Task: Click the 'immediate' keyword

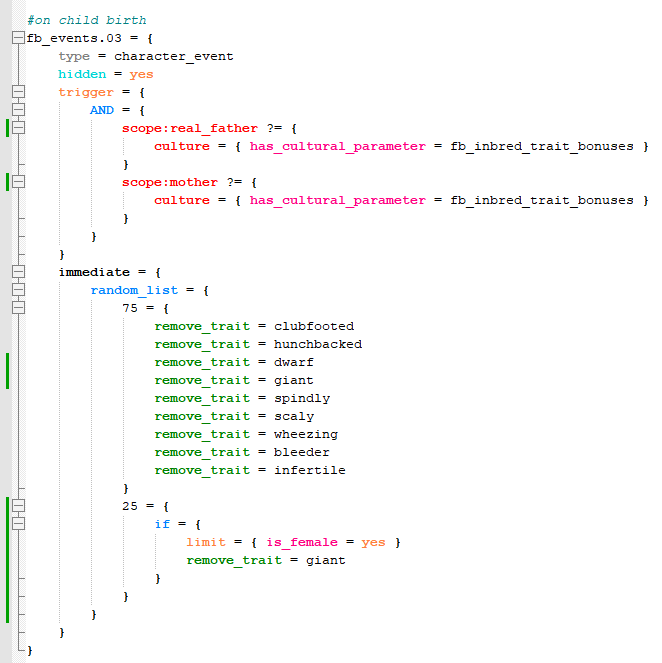Action: (x=94, y=272)
